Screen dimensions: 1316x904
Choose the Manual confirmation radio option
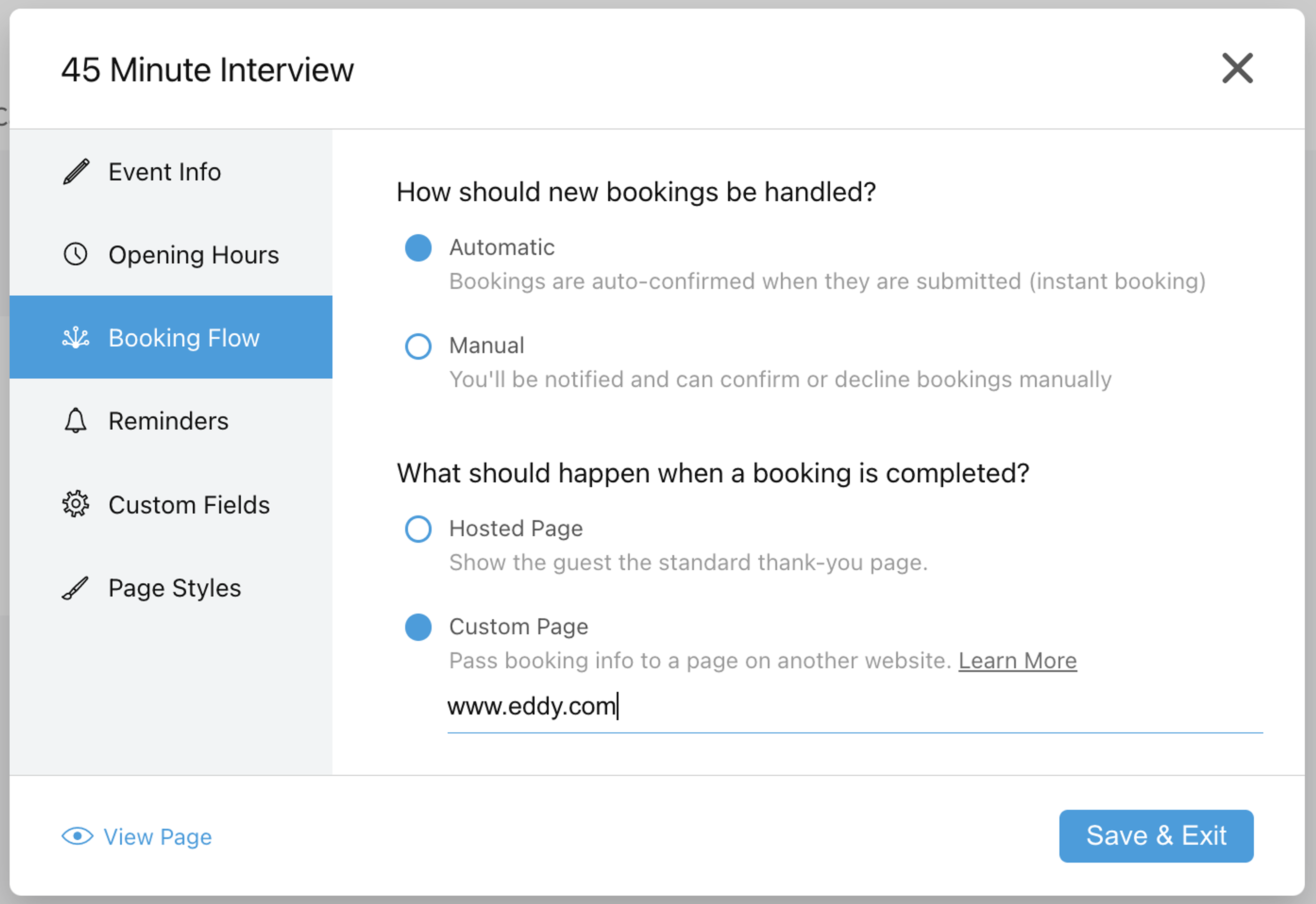point(418,346)
